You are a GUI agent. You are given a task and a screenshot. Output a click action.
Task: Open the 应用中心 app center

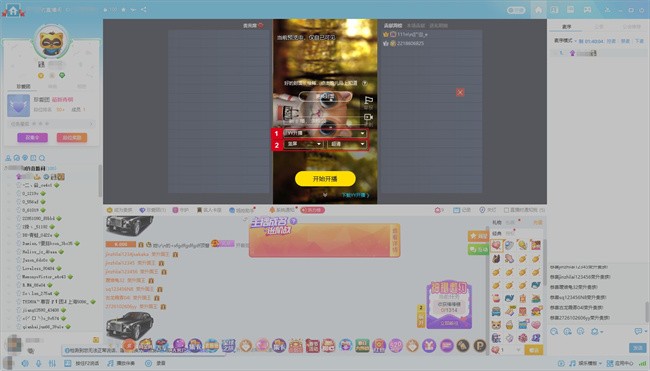(620, 363)
